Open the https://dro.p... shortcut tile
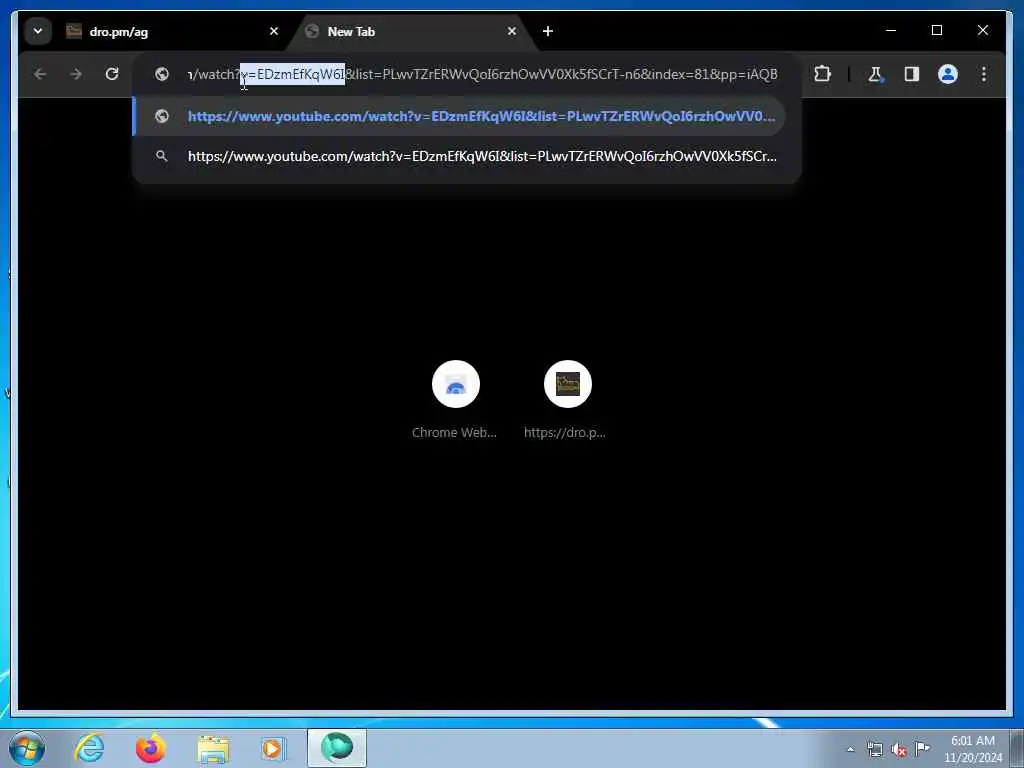Screen dimensions: 1024x768 tap(568, 384)
